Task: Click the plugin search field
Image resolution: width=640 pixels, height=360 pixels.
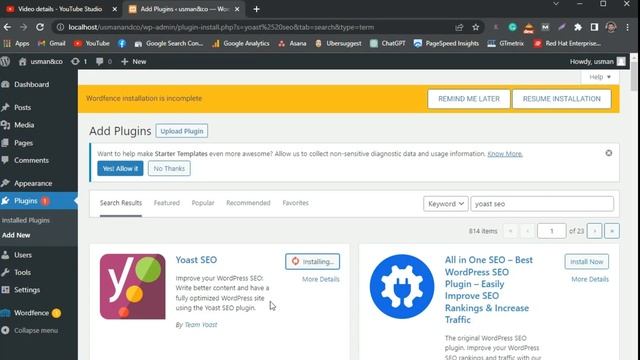Action: [542, 204]
